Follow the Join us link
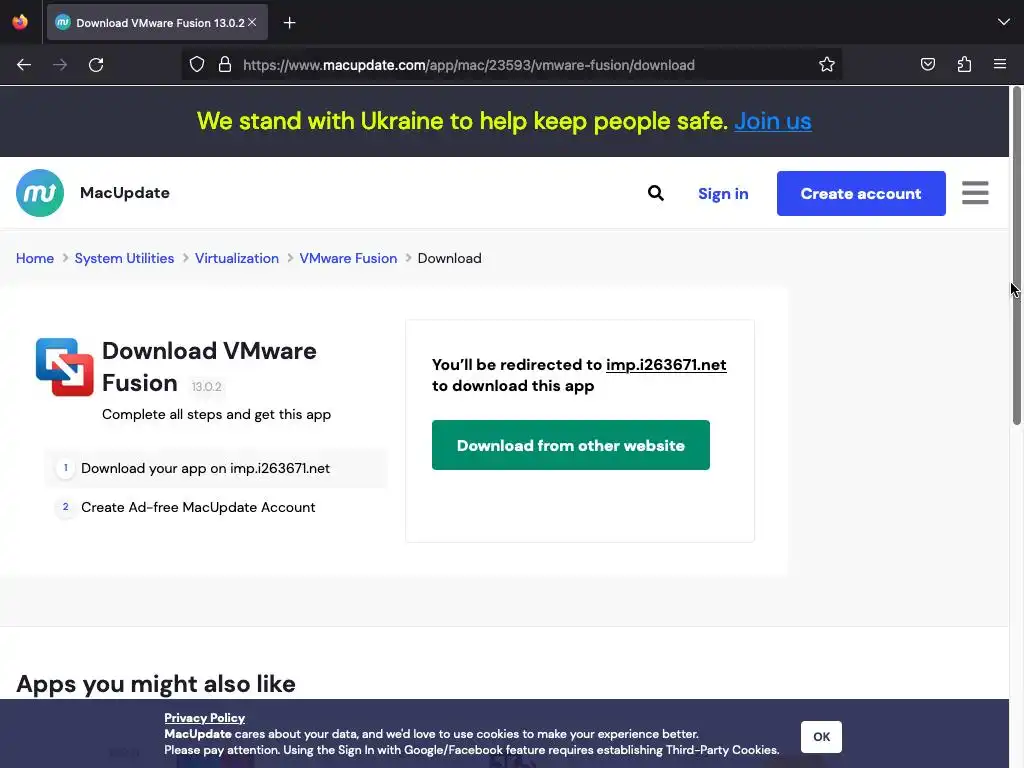Screen dimensions: 1024x768 773,121
